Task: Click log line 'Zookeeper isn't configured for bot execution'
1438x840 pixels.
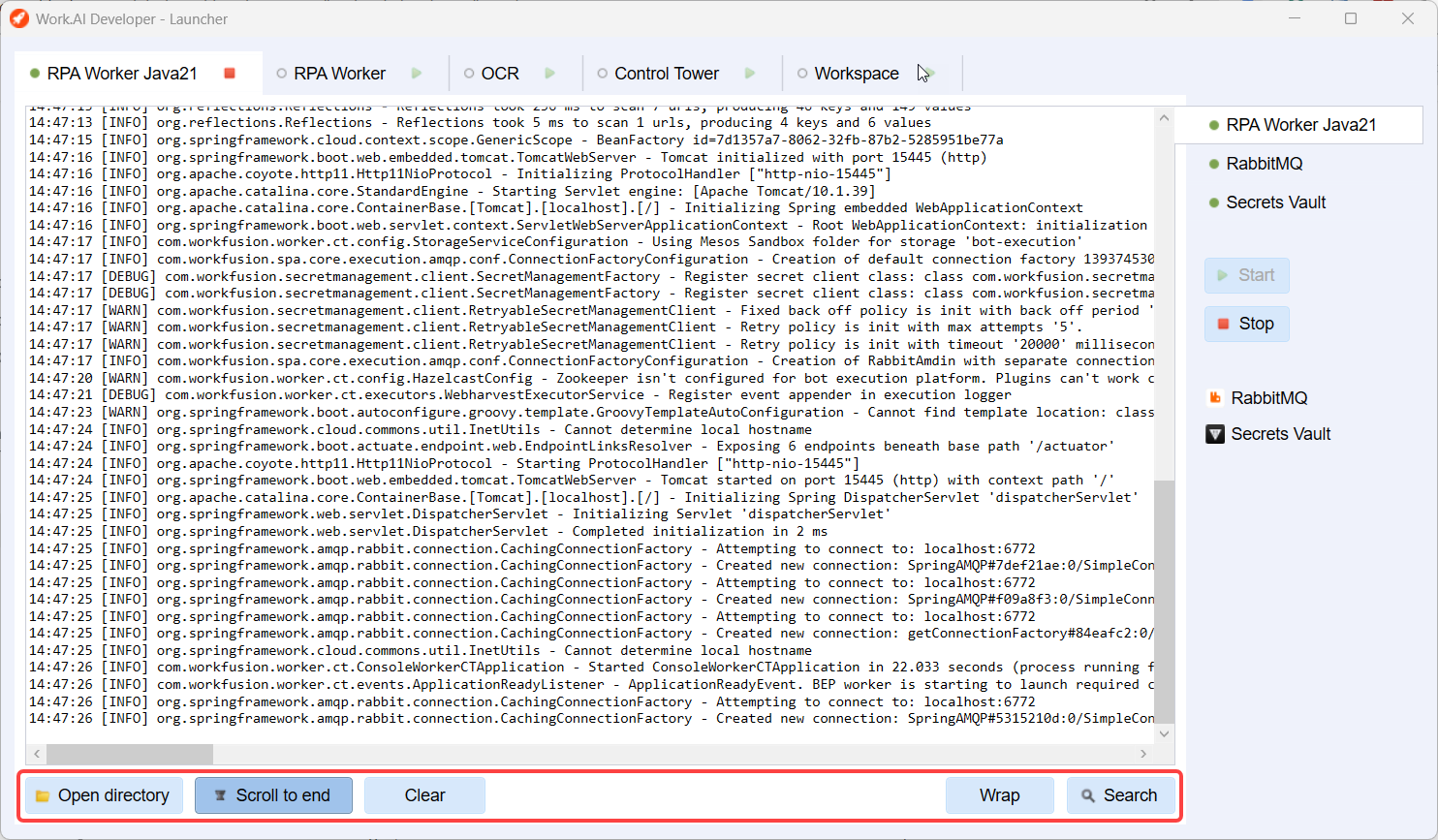Action: point(591,378)
